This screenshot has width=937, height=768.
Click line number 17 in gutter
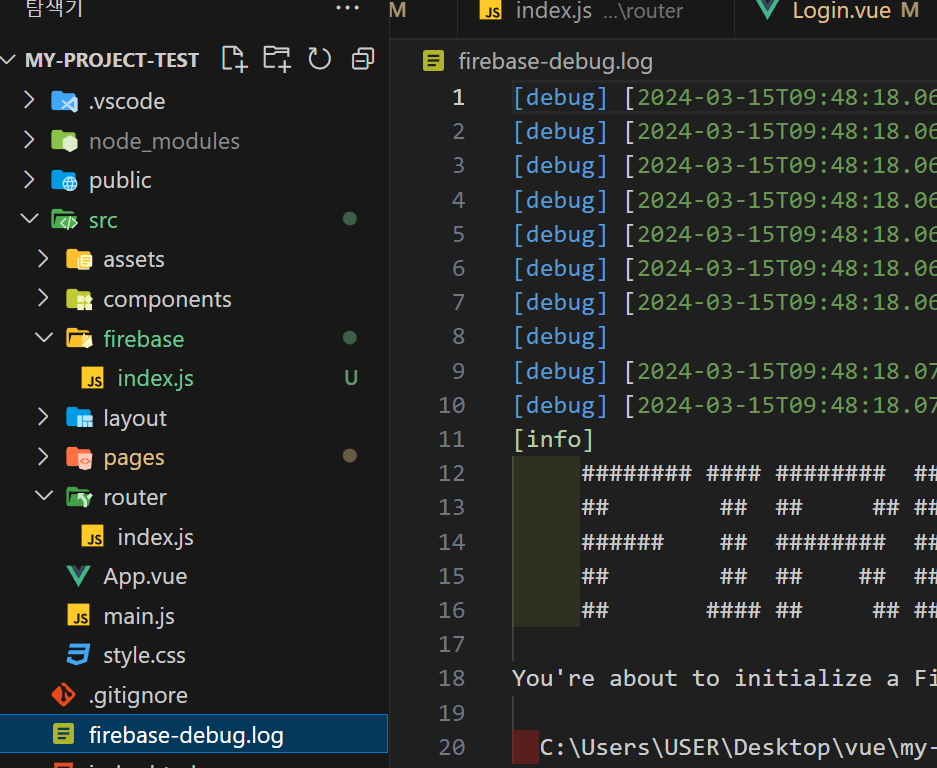click(452, 644)
